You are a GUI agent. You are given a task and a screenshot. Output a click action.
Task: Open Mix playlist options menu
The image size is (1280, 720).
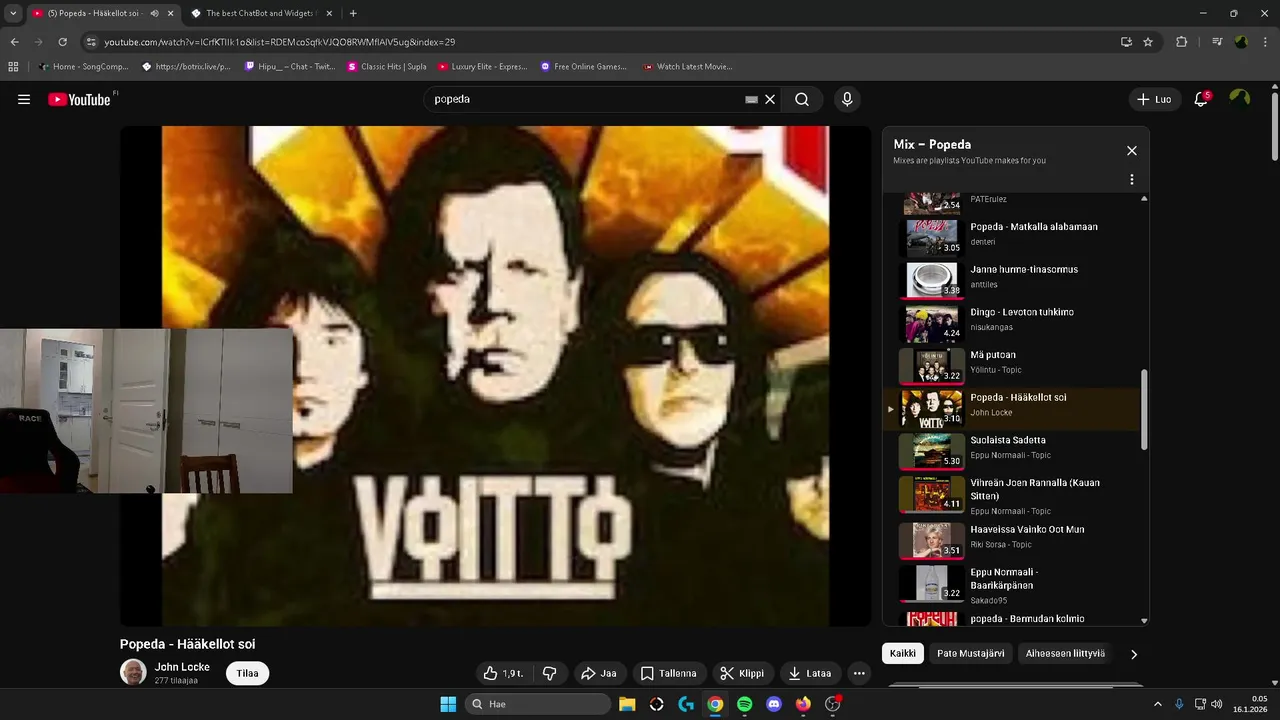point(1132,180)
